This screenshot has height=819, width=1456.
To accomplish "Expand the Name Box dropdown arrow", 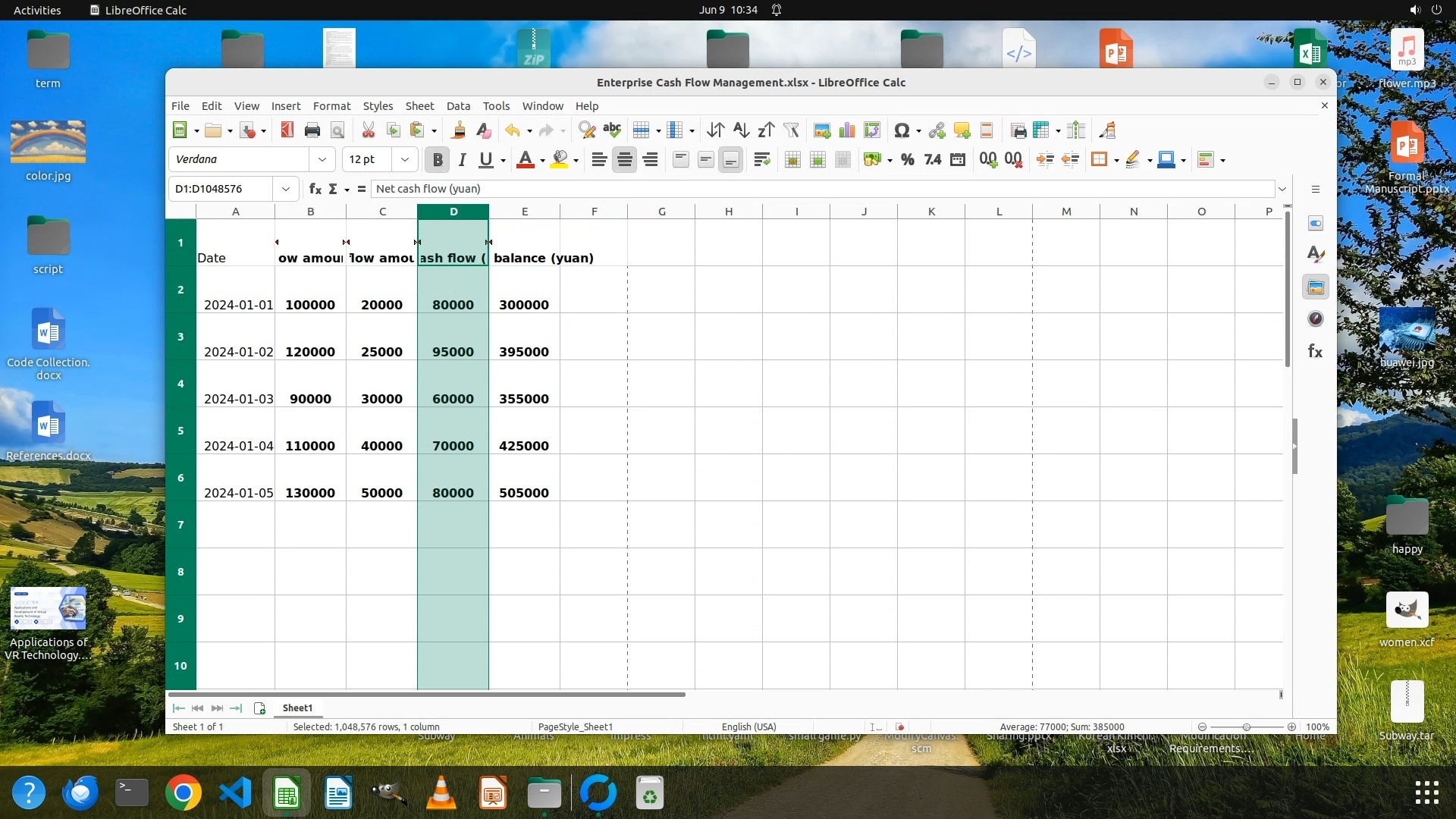I will click(x=286, y=189).
